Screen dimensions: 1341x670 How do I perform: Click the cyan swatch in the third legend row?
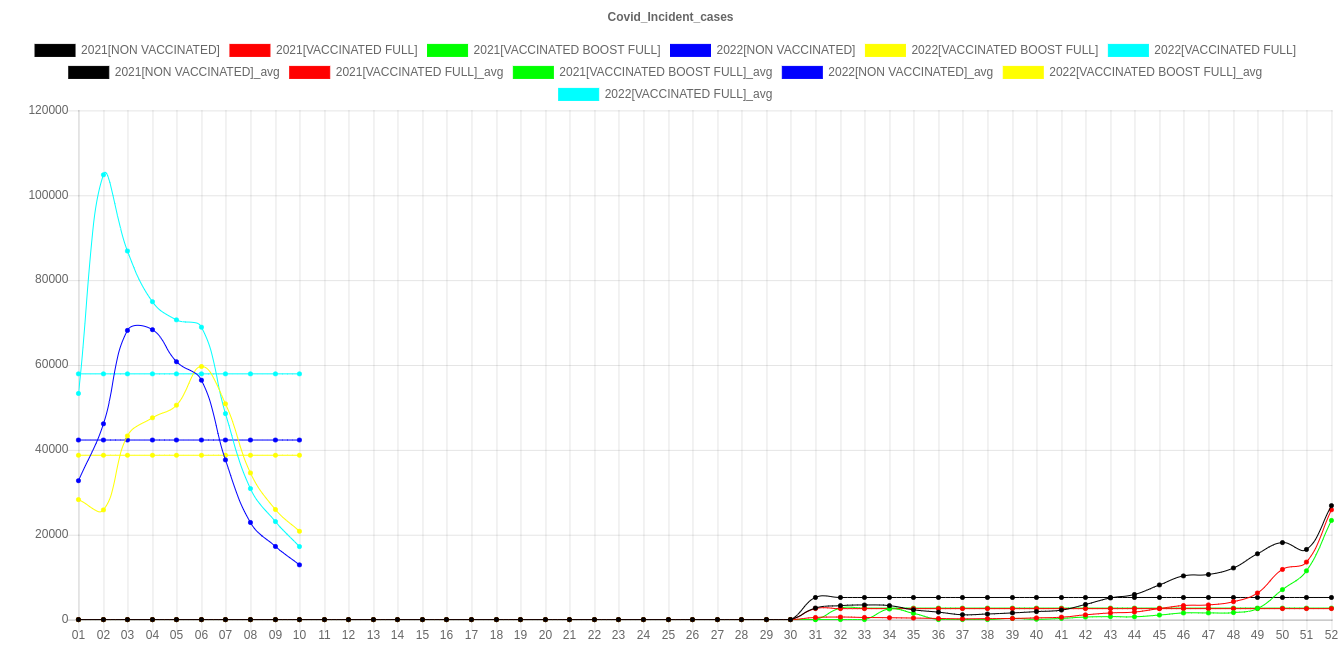point(578,94)
